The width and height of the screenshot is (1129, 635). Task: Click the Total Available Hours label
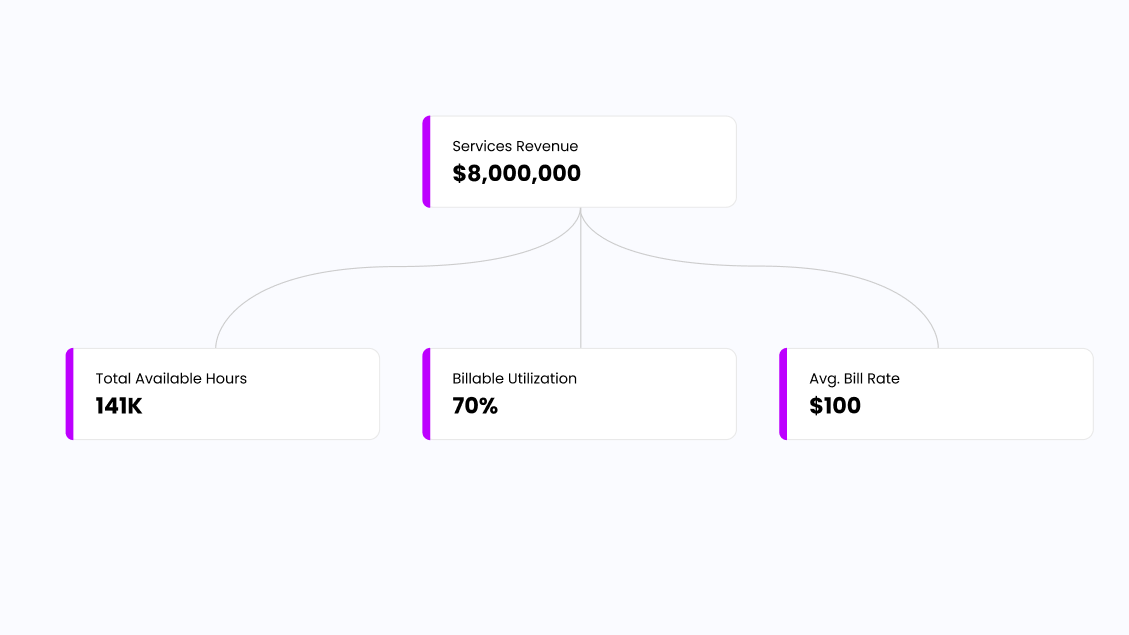[x=171, y=379]
